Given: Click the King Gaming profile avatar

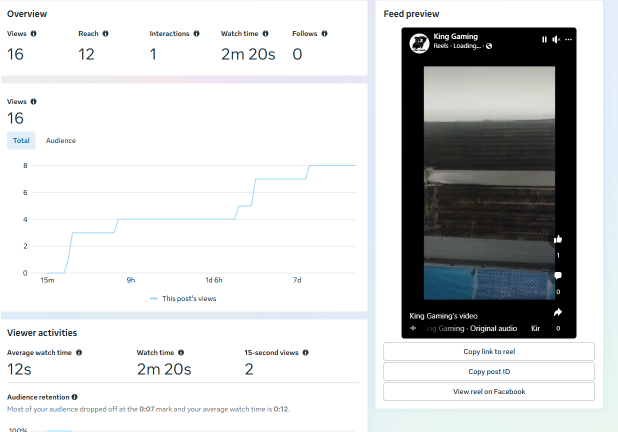Looking at the screenshot, I should point(419,43).
